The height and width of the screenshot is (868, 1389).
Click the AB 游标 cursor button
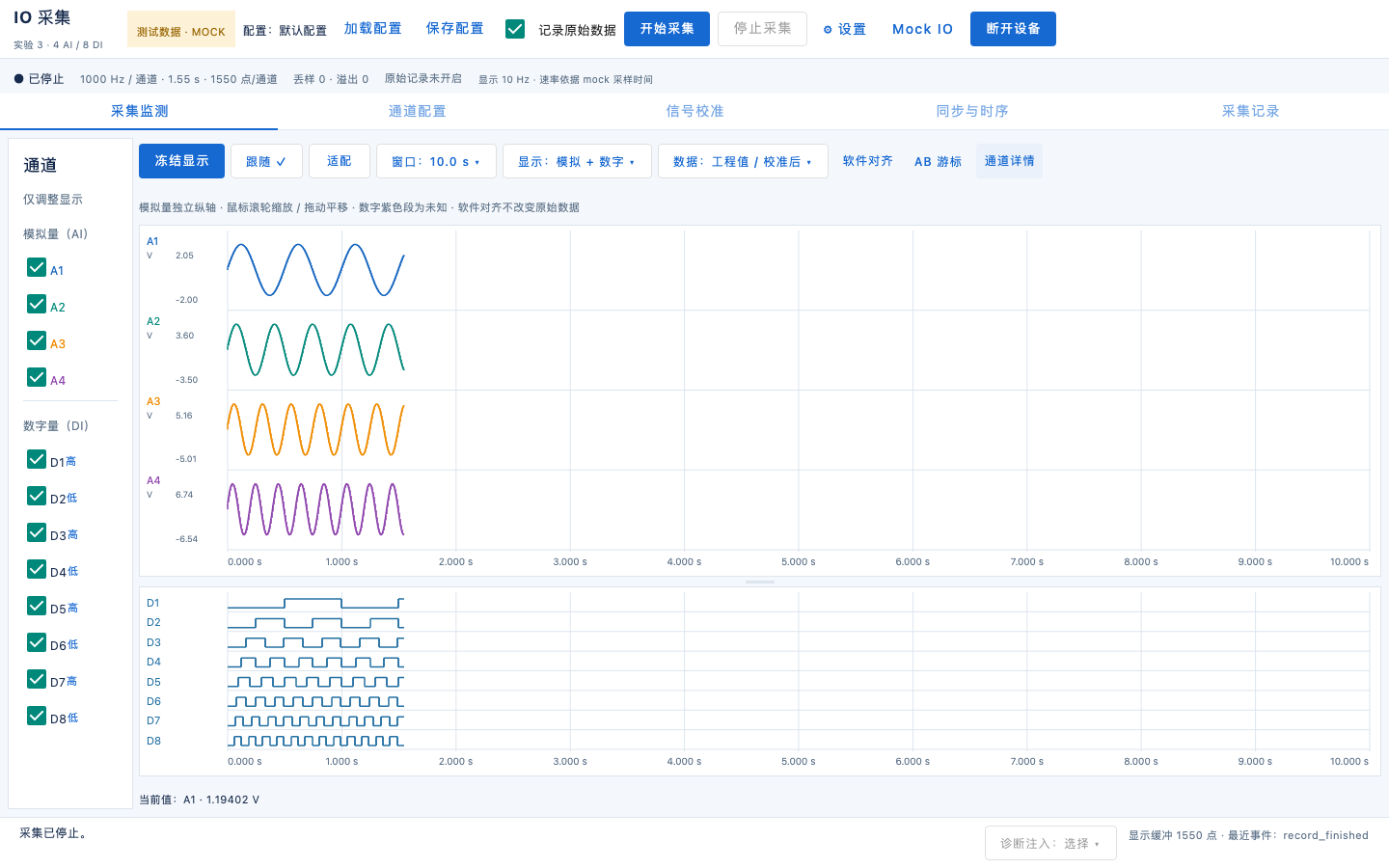[x=939, y=161]
